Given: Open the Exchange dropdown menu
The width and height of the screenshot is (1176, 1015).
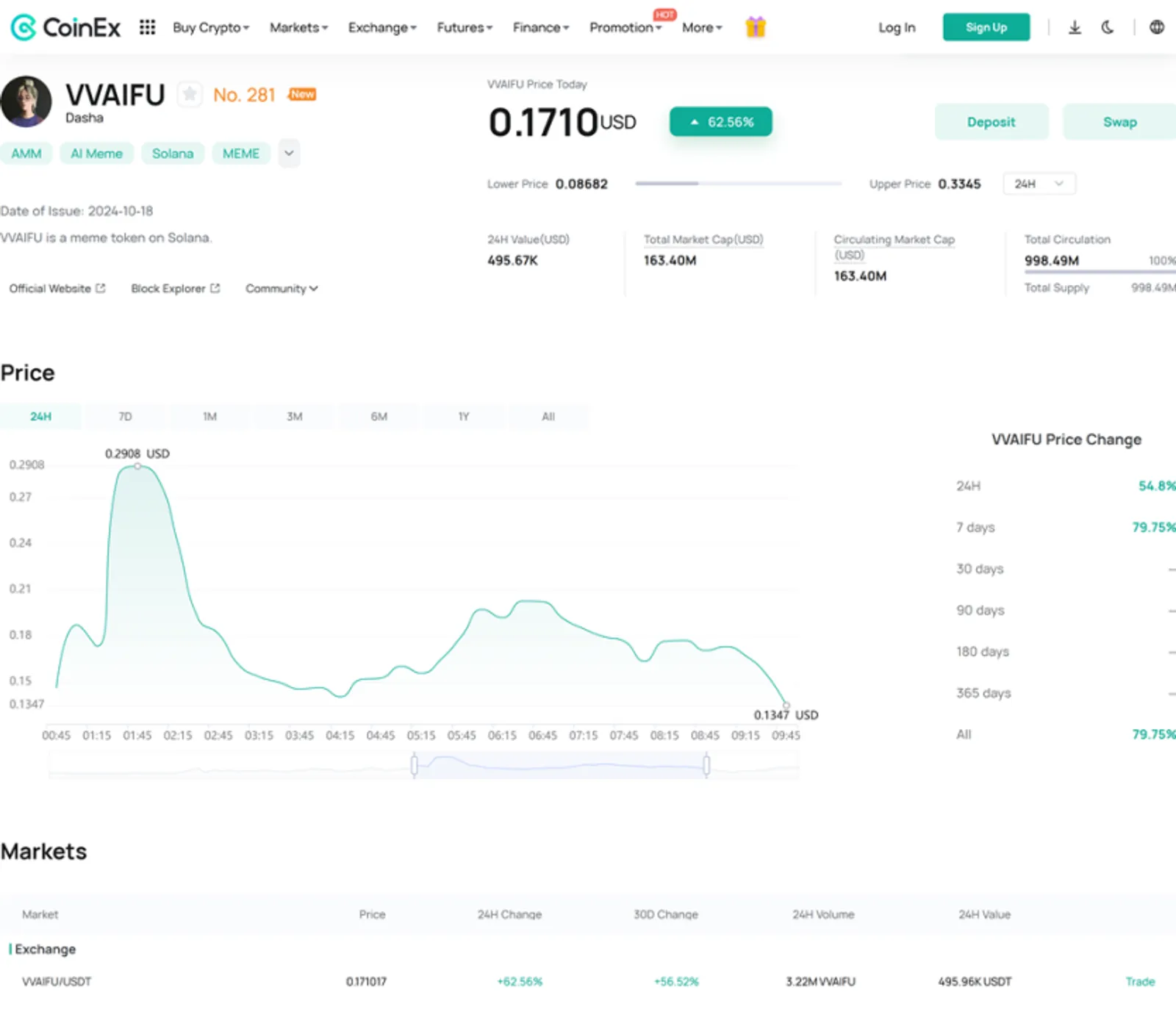Looking at the screenshot, I should [x=382, y=27].
